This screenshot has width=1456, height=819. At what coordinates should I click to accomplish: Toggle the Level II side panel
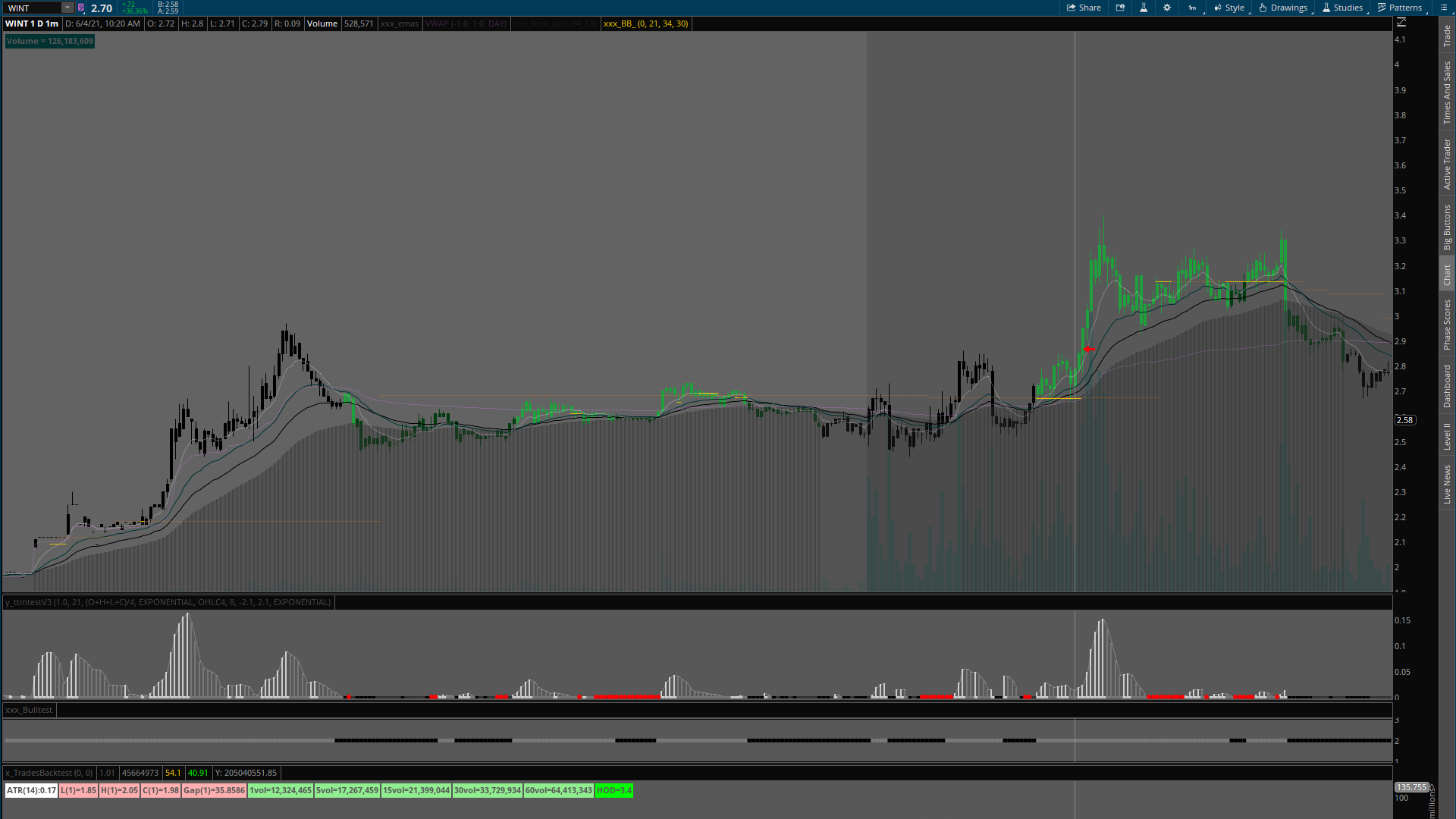(1447, 436)
